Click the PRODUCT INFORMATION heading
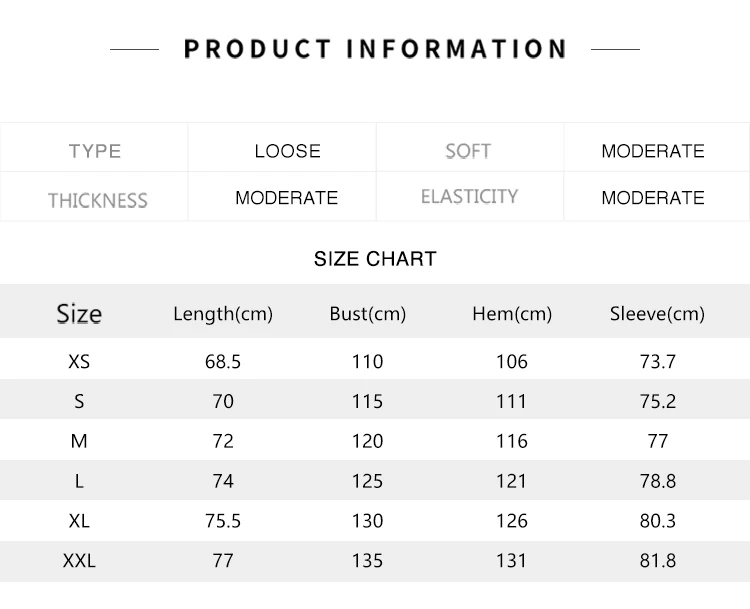750x609 pixels. (x=375, y=49)
